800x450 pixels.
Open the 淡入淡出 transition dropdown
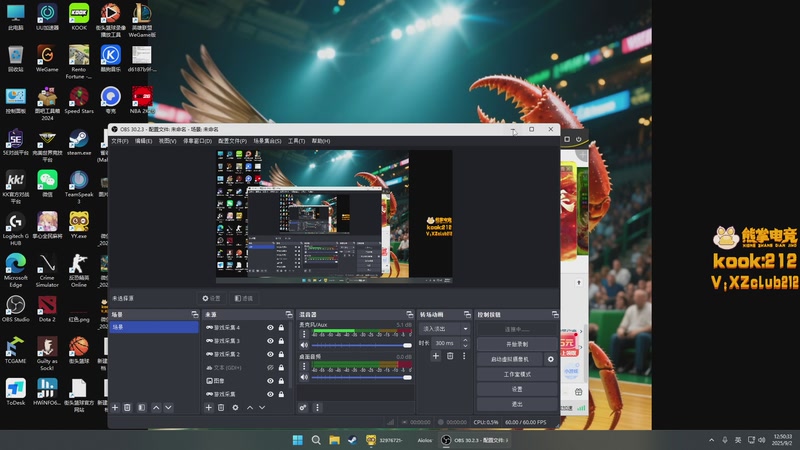444,329
